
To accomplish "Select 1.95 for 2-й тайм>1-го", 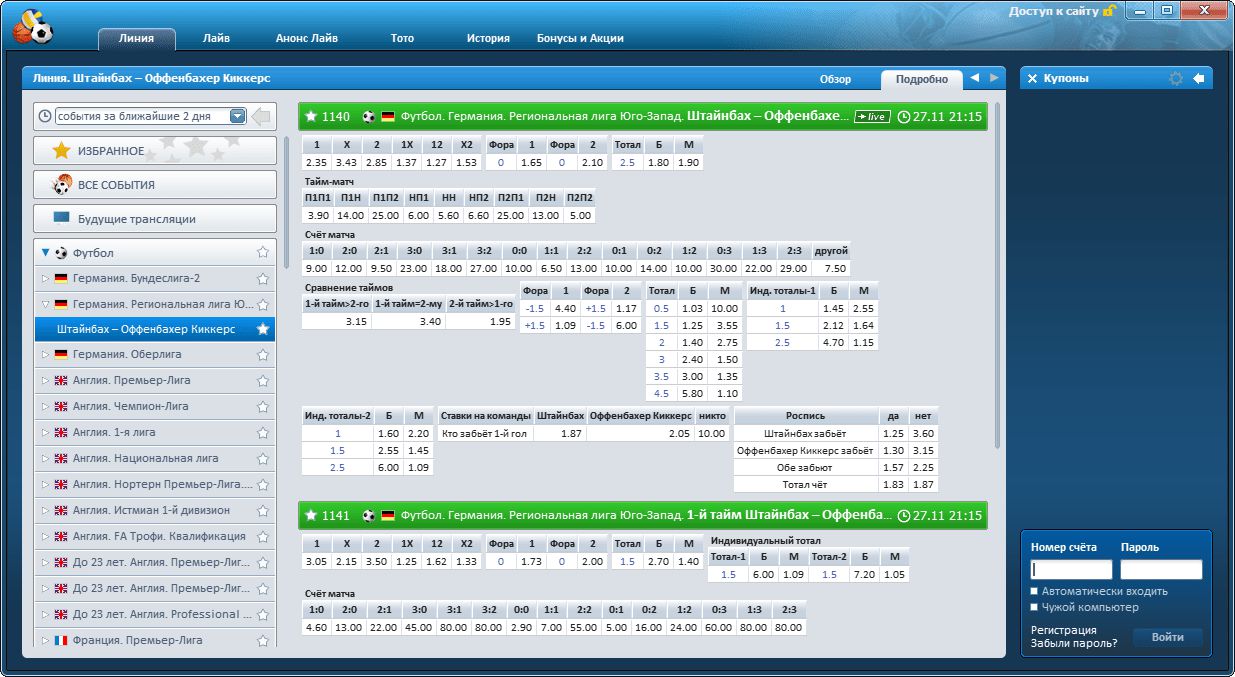I will tap(481, 321).
